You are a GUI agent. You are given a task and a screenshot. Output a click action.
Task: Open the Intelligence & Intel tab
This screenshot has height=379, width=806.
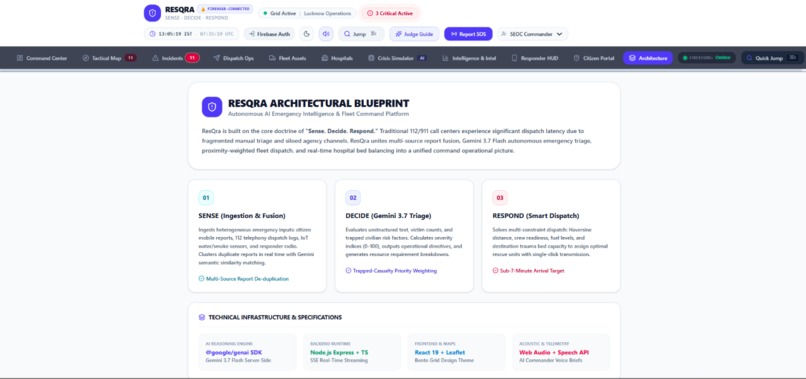coord(469,58)
